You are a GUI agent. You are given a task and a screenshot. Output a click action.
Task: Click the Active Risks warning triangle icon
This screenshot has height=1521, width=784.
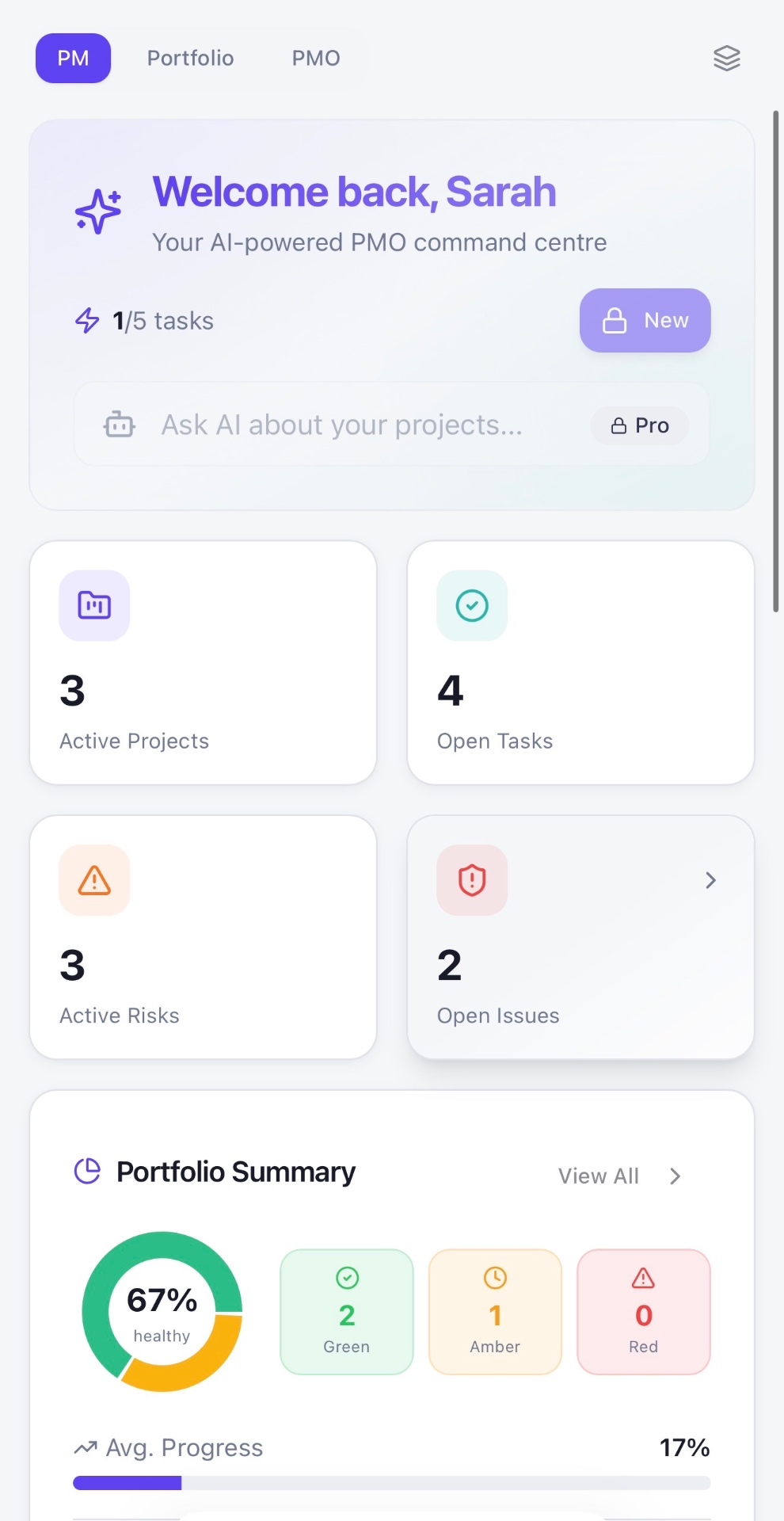(94, 880)
